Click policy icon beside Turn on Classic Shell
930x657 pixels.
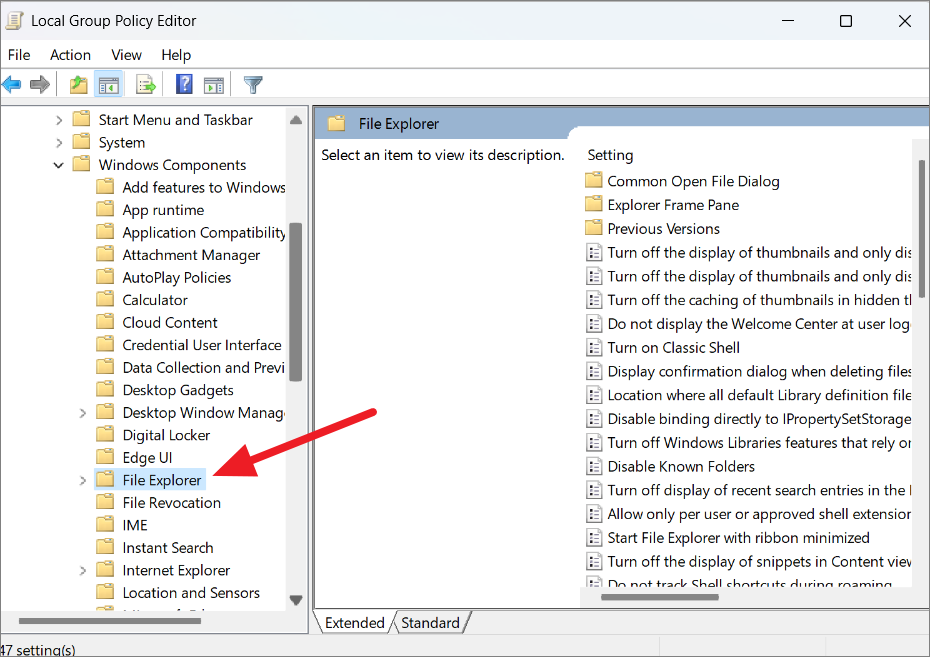coord(594,347)
